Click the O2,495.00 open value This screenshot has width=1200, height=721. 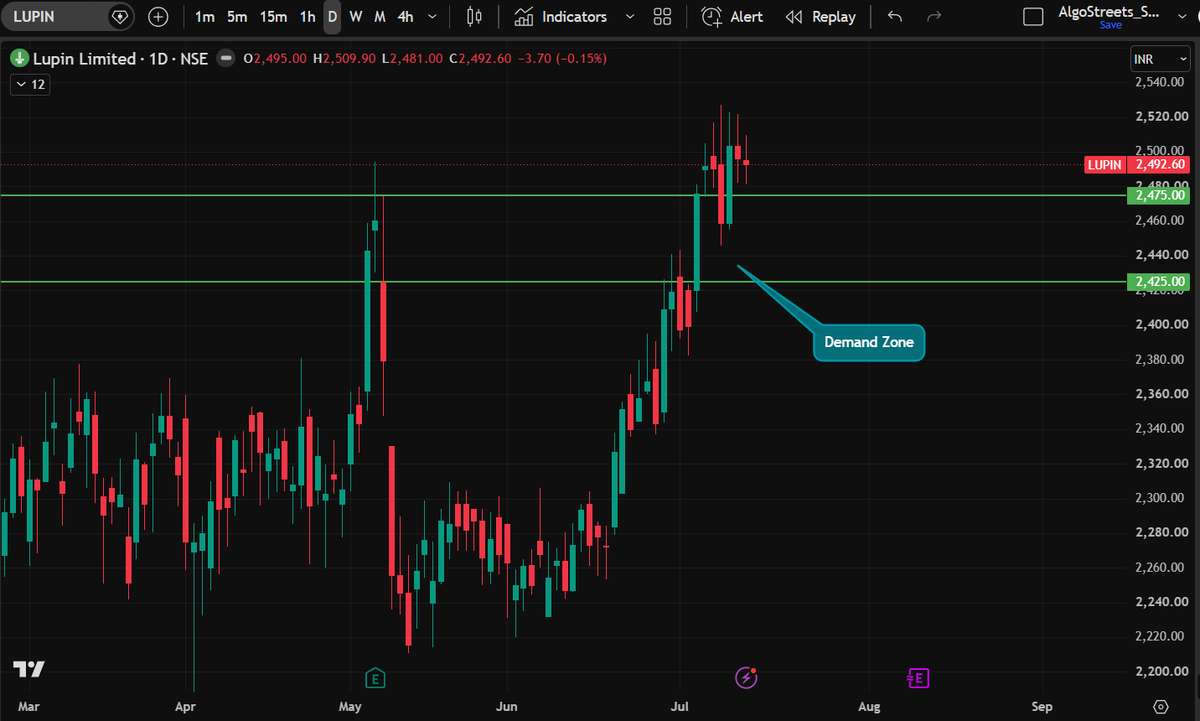pyautogui.click(x=277, y=59)
